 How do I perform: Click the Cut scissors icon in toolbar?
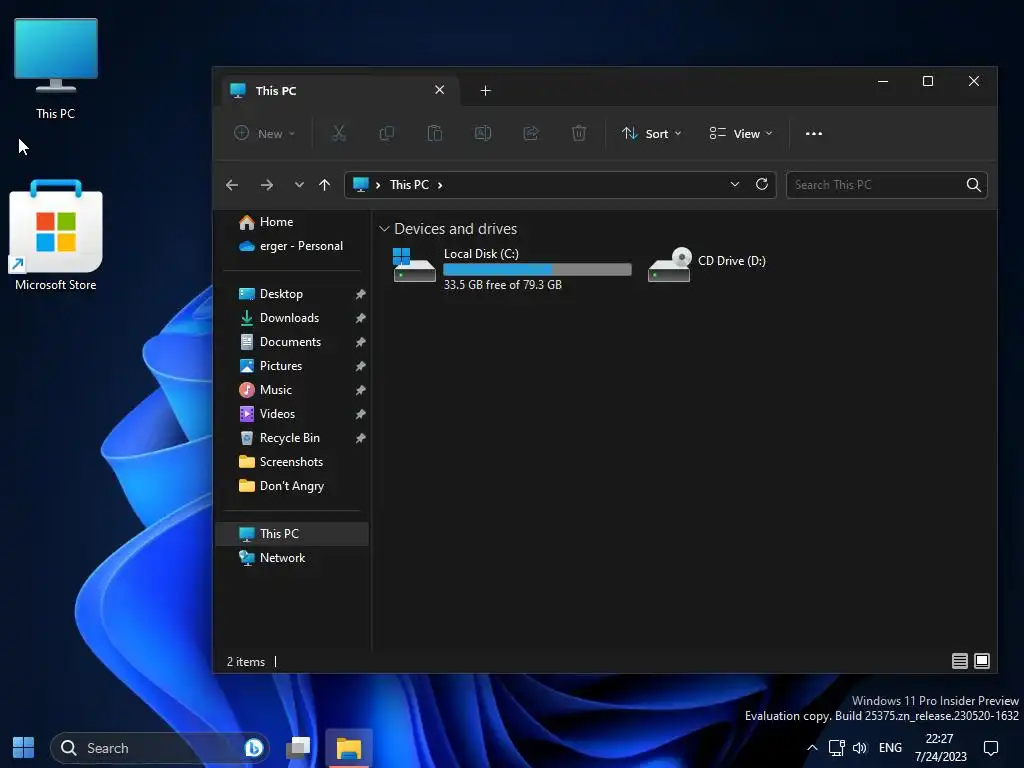point(338,133)
